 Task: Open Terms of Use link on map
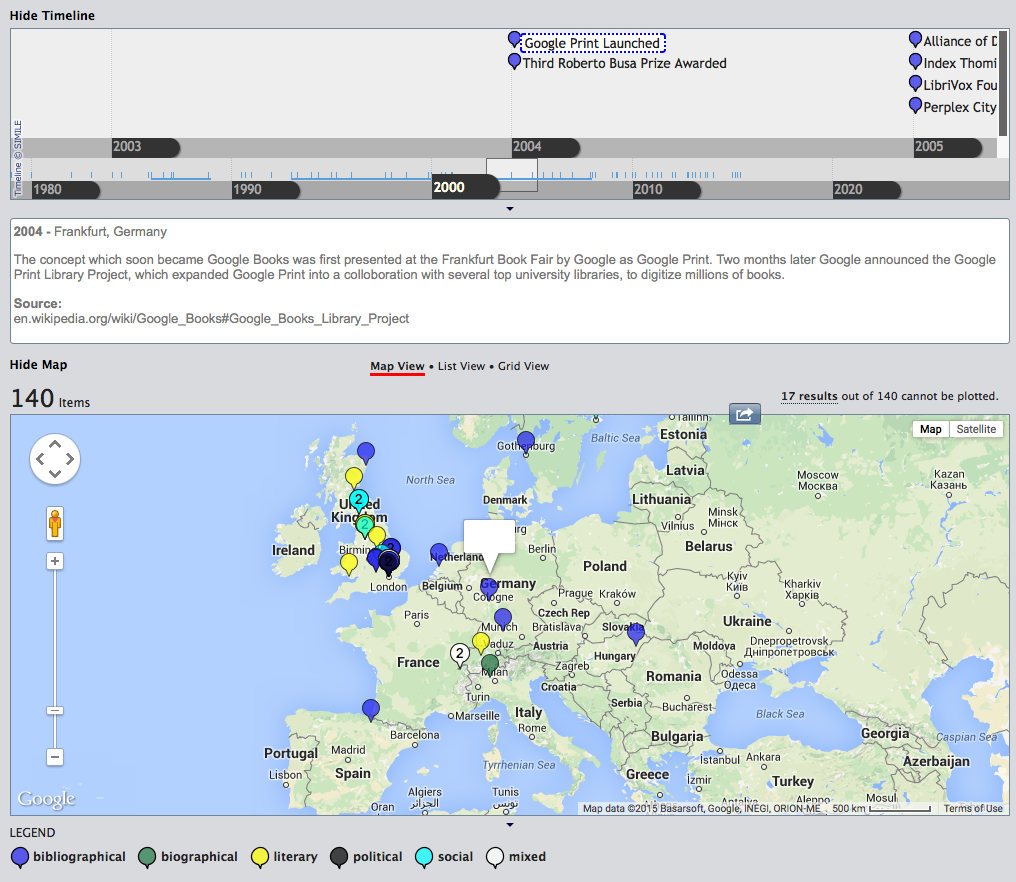pos(973,808)
